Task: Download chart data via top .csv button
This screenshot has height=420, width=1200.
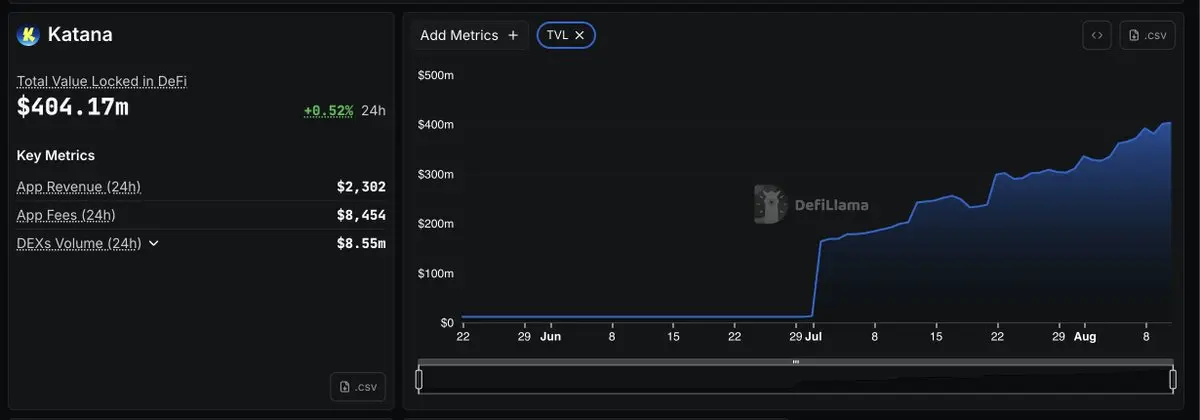Action: pos(1147,35)
